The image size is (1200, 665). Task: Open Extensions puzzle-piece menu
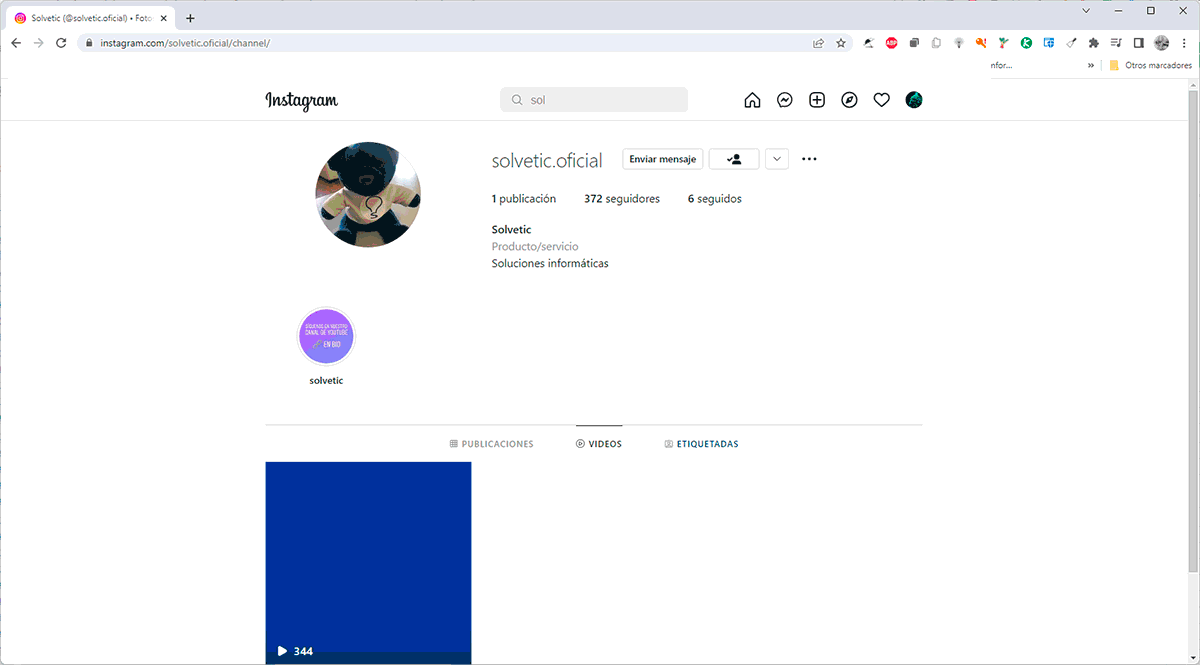1093,43
